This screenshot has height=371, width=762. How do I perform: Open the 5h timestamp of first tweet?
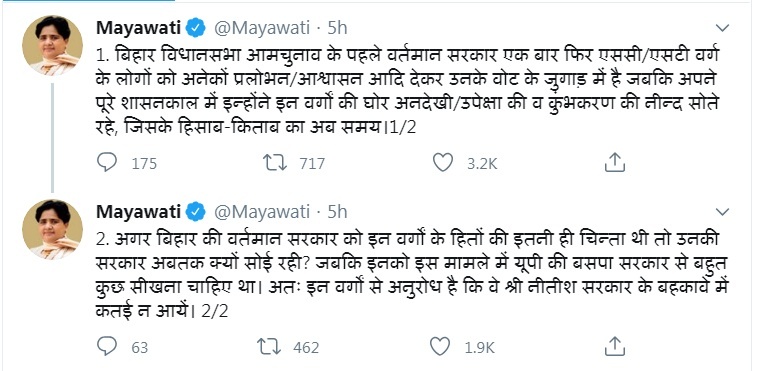(337, 28)
